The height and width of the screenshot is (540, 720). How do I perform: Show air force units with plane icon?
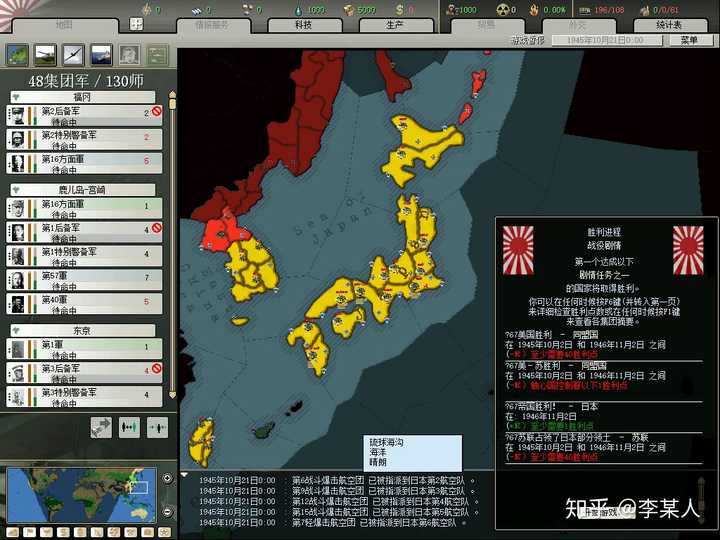(73, 55)
